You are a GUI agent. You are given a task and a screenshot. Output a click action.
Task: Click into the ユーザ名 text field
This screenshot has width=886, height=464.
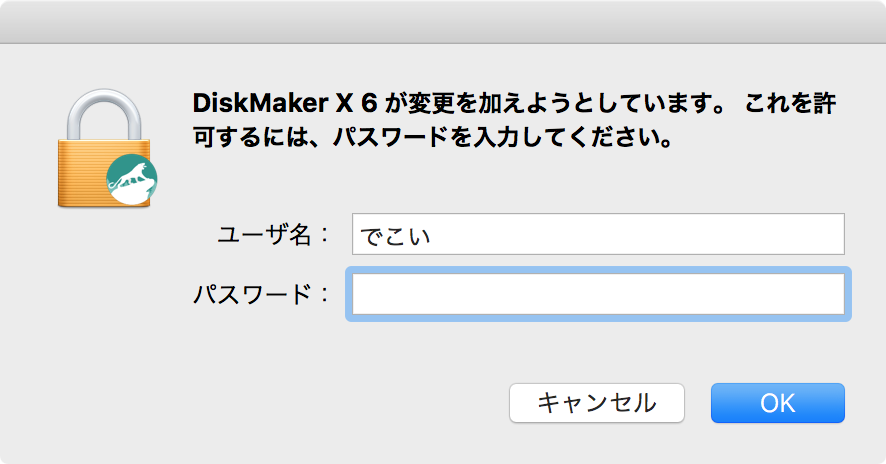[598, 234]
